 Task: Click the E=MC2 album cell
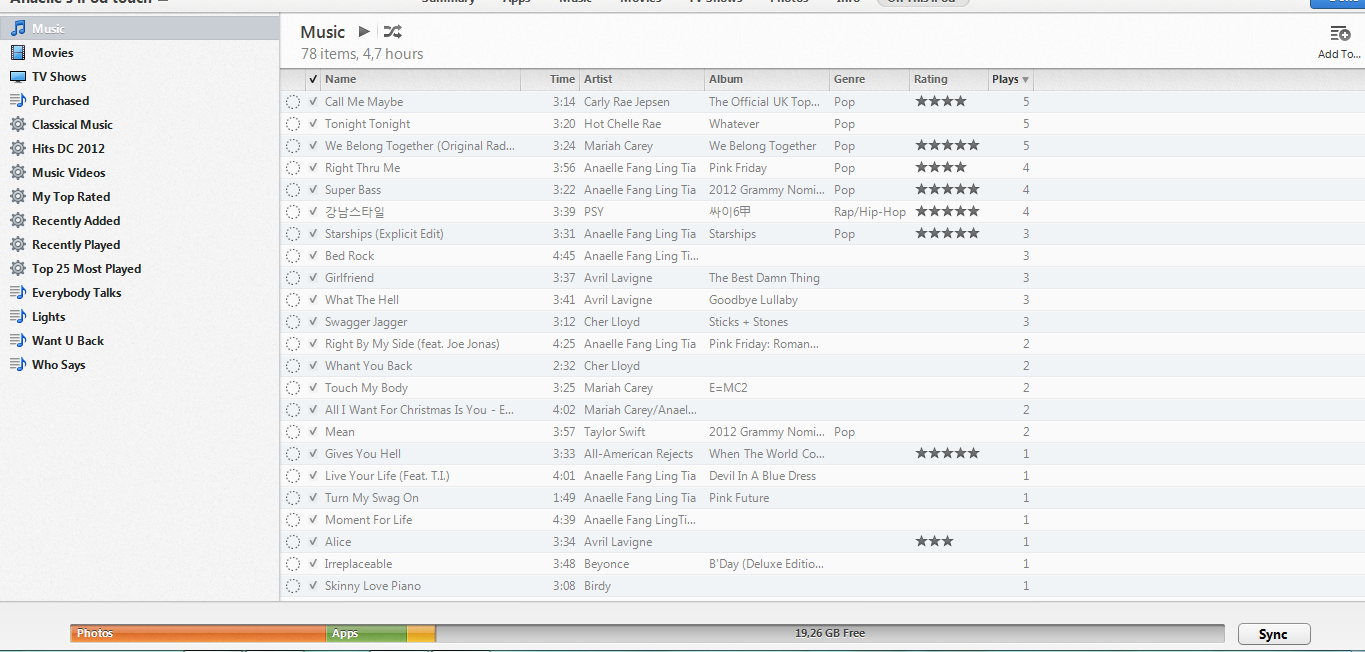[x=728, y=388]
